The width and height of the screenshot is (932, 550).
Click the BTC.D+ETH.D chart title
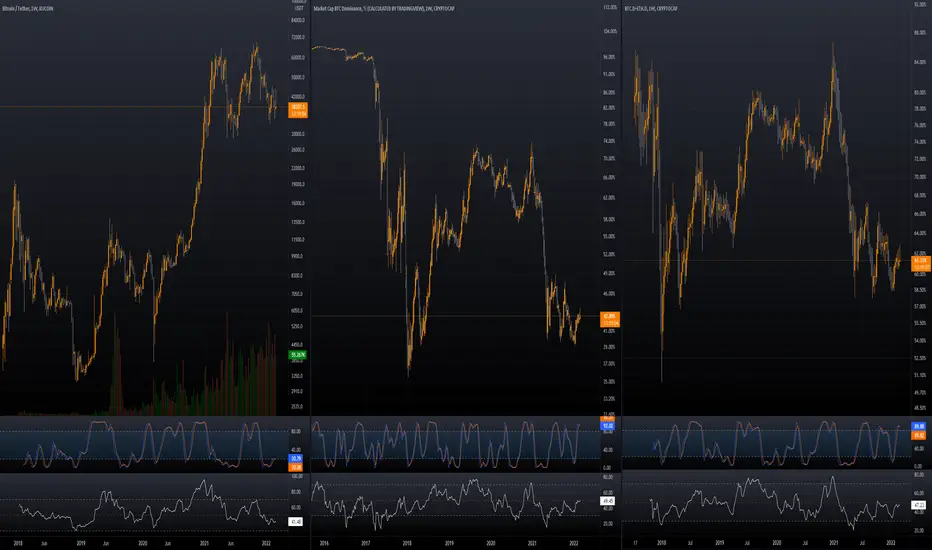[x=650, y=8]
